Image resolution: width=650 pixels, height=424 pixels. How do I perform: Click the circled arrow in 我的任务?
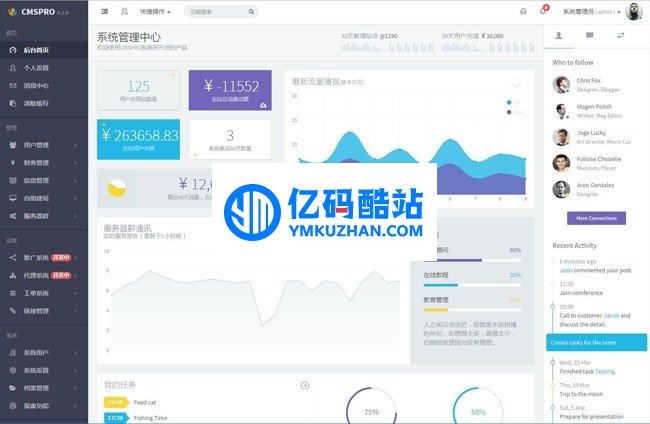coord(305,385)
